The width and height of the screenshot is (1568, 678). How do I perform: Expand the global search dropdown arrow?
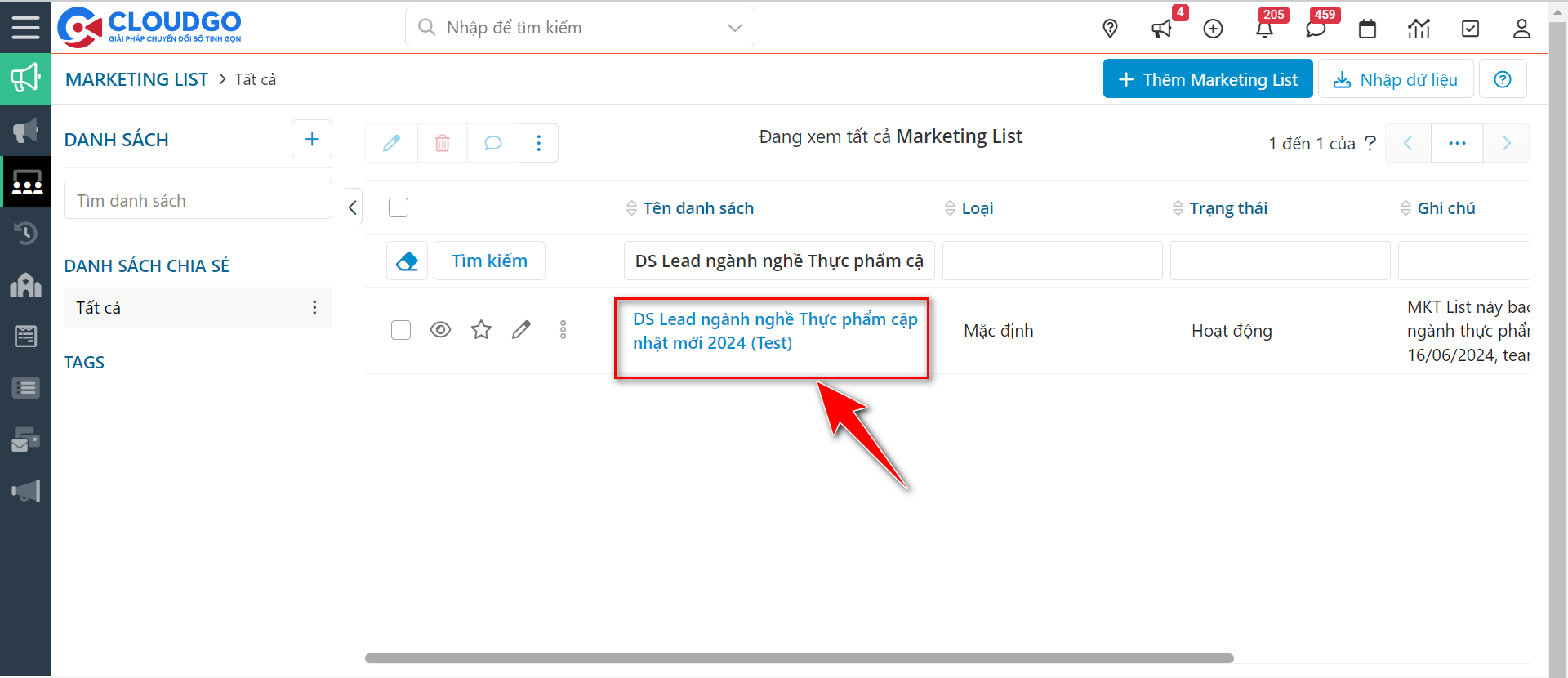(x=734, y=28)
